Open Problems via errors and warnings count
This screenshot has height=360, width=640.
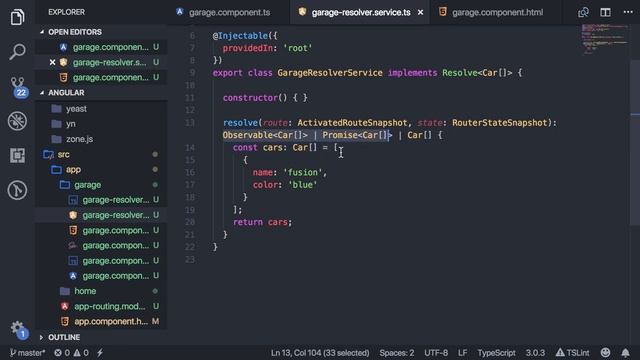coord(71,353)
